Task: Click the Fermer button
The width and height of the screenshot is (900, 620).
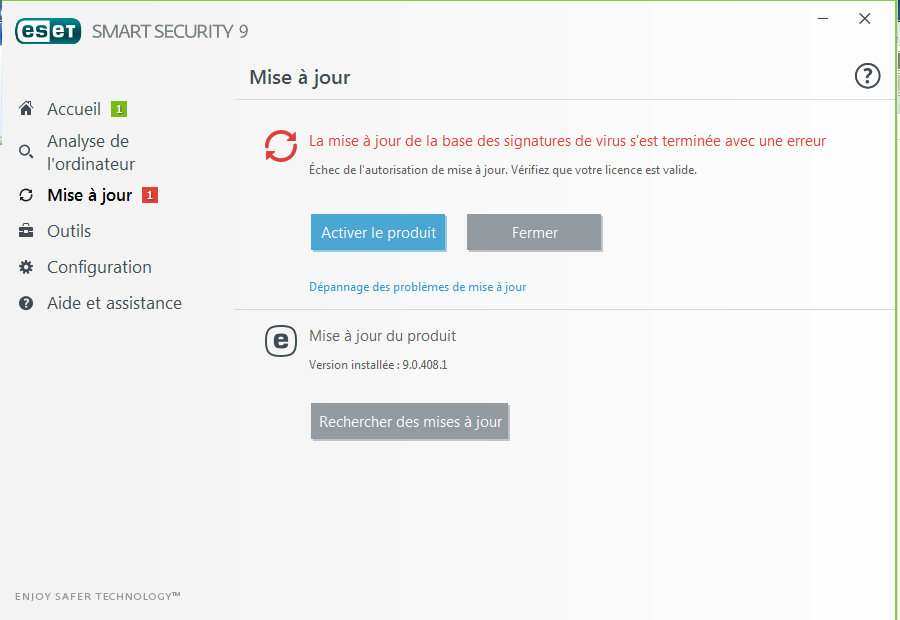Action: 534,232
